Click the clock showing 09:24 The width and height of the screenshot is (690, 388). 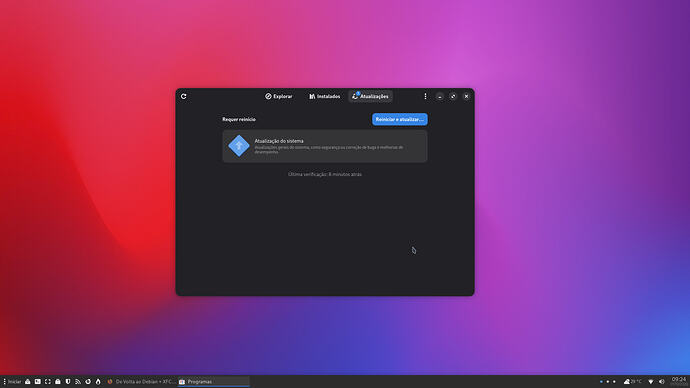679,381
